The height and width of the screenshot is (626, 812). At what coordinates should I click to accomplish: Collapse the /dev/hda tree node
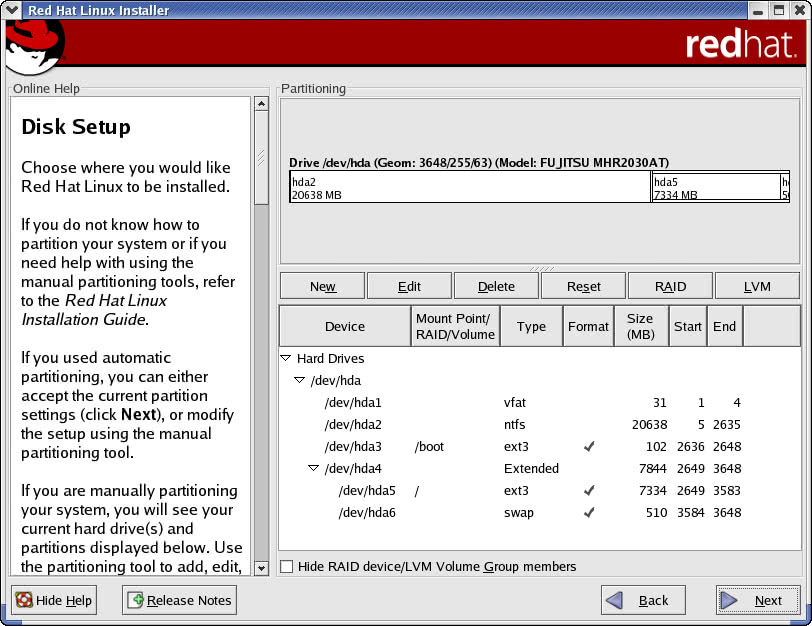(299, 380)
